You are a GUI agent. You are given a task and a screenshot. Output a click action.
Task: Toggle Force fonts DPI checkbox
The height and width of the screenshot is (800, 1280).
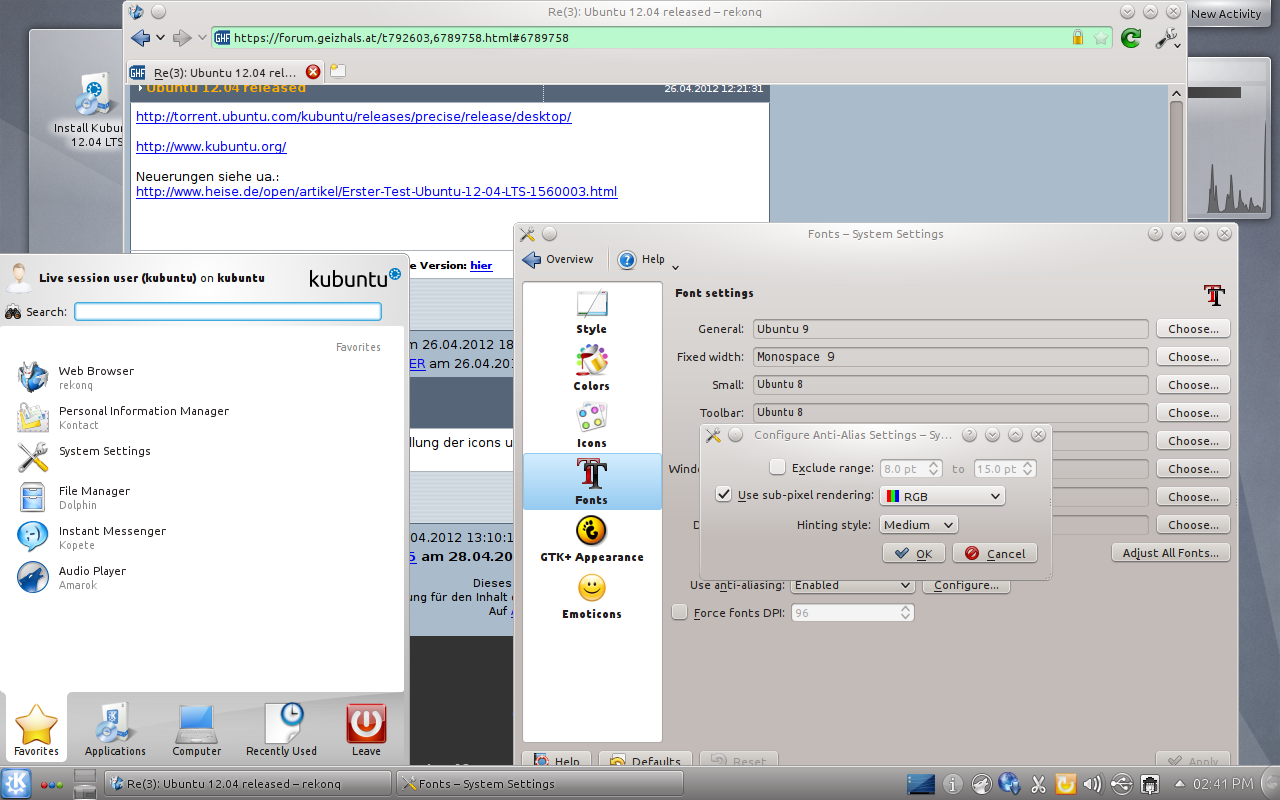click(x=680, y=612)
